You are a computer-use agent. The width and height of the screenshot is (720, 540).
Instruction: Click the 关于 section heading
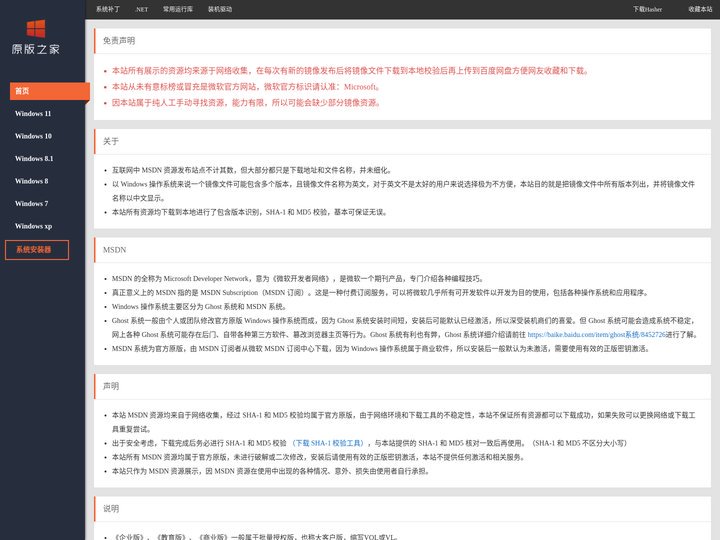point(111,141)
